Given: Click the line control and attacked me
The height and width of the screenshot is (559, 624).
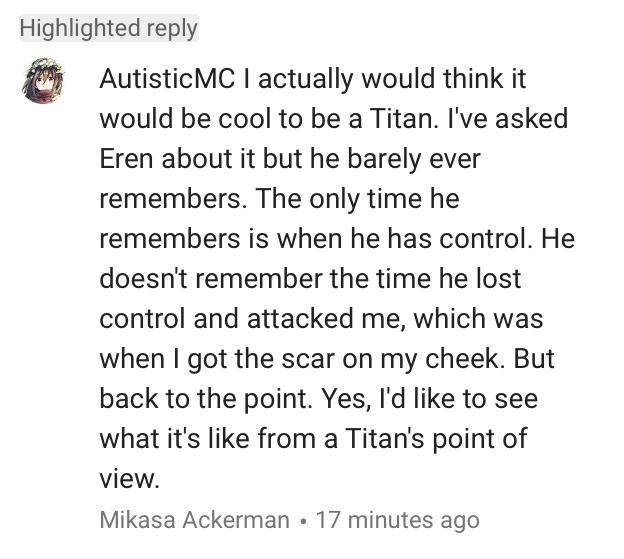Looking at the screenshot, I should [321, 319].
